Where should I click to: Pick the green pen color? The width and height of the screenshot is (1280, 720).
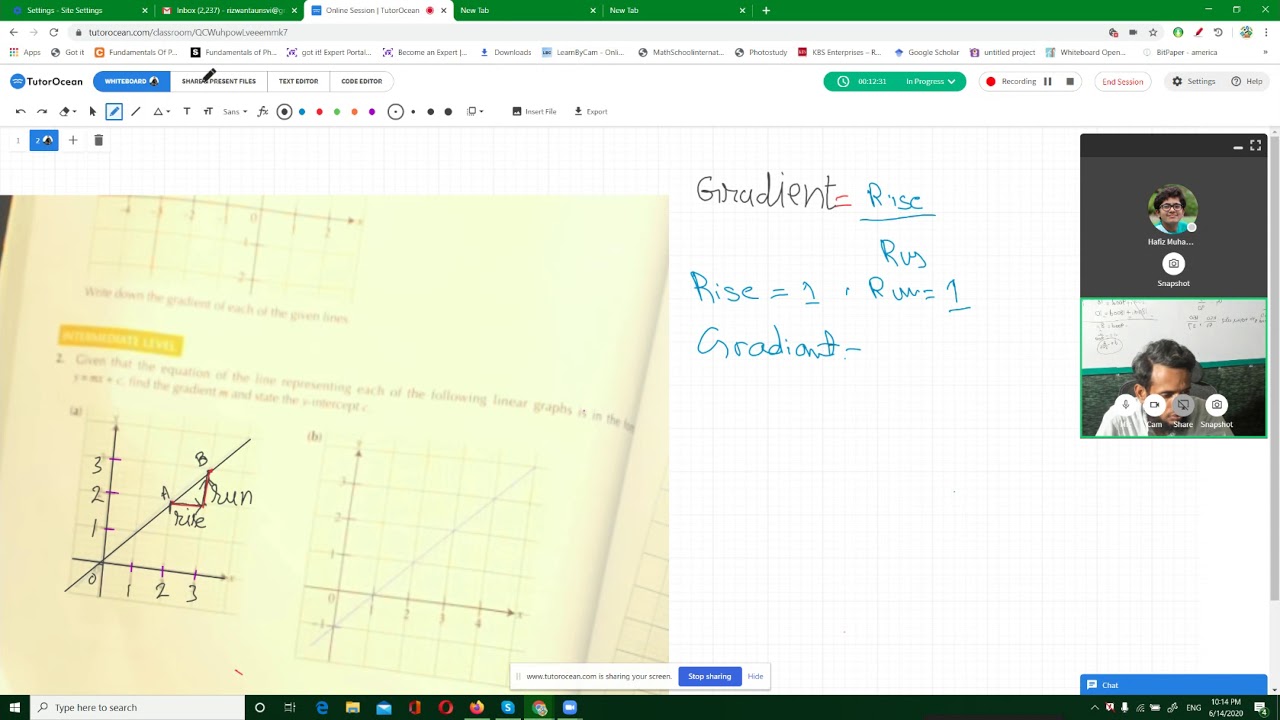[337, 111]
